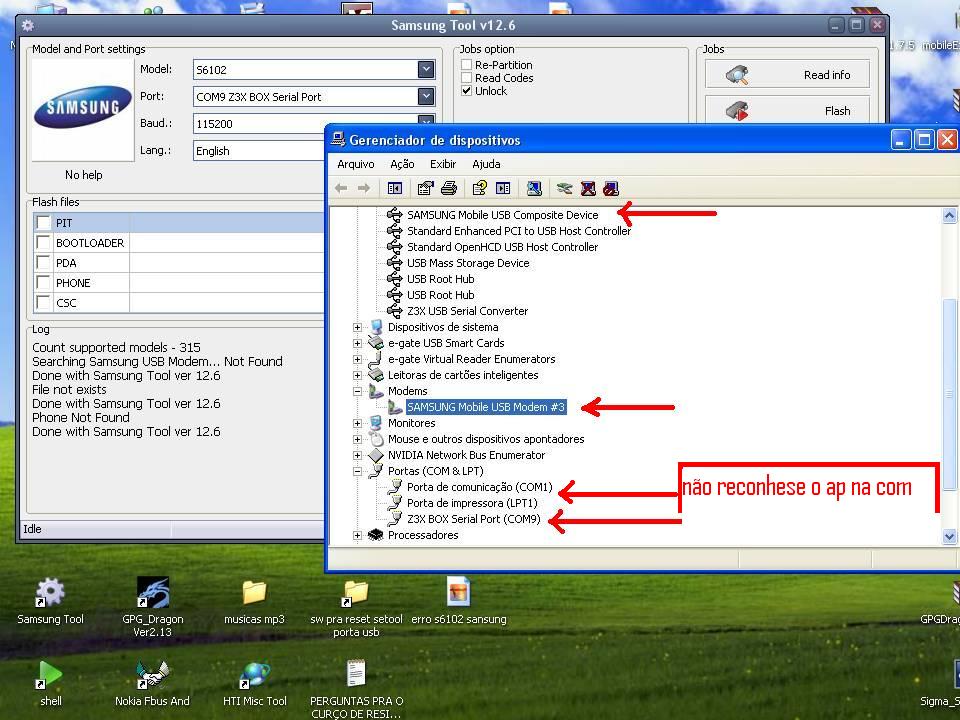Check the PDA flash file checkbox
Viewport: 960px width, 720px height.
click(43, 263)
